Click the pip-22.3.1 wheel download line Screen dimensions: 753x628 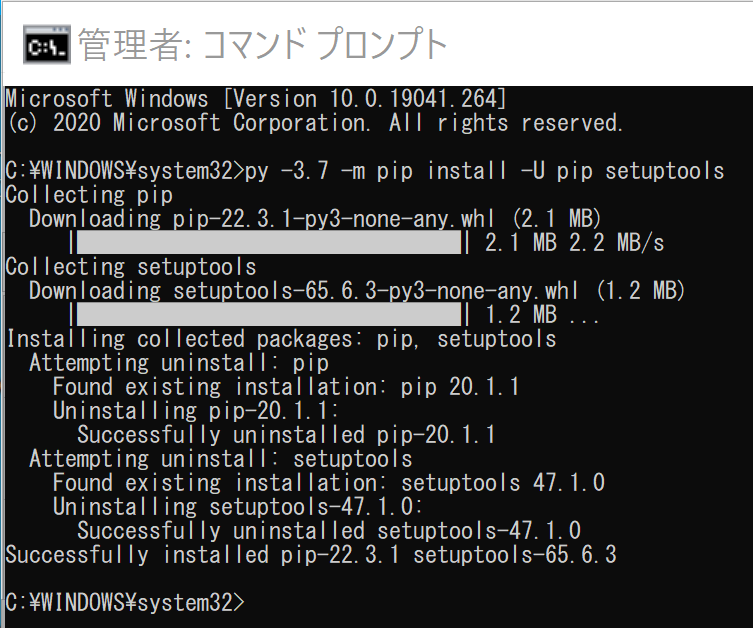(315, 219)
